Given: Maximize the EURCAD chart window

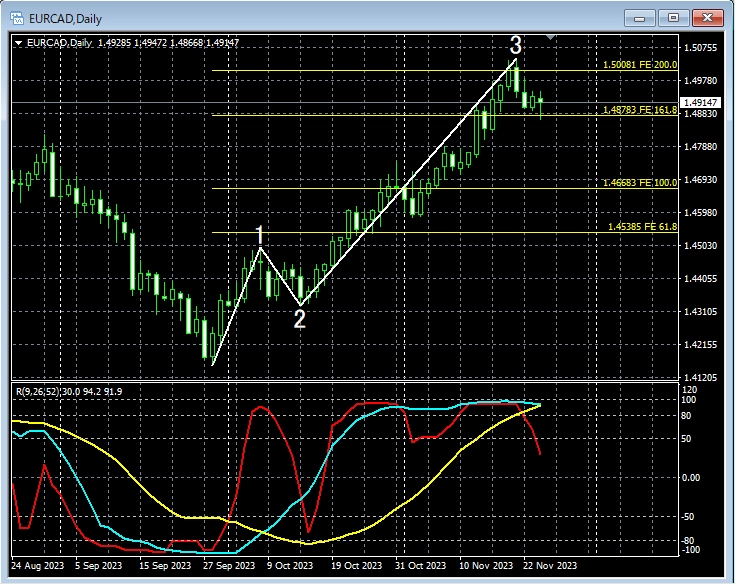Looking at the screenshot, I should 673,17.
